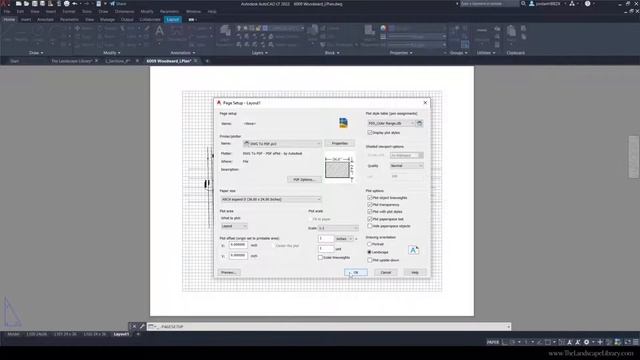Click the printer Properties button
The height and width of the screenshot is (360, 640).
pos(340,143)
